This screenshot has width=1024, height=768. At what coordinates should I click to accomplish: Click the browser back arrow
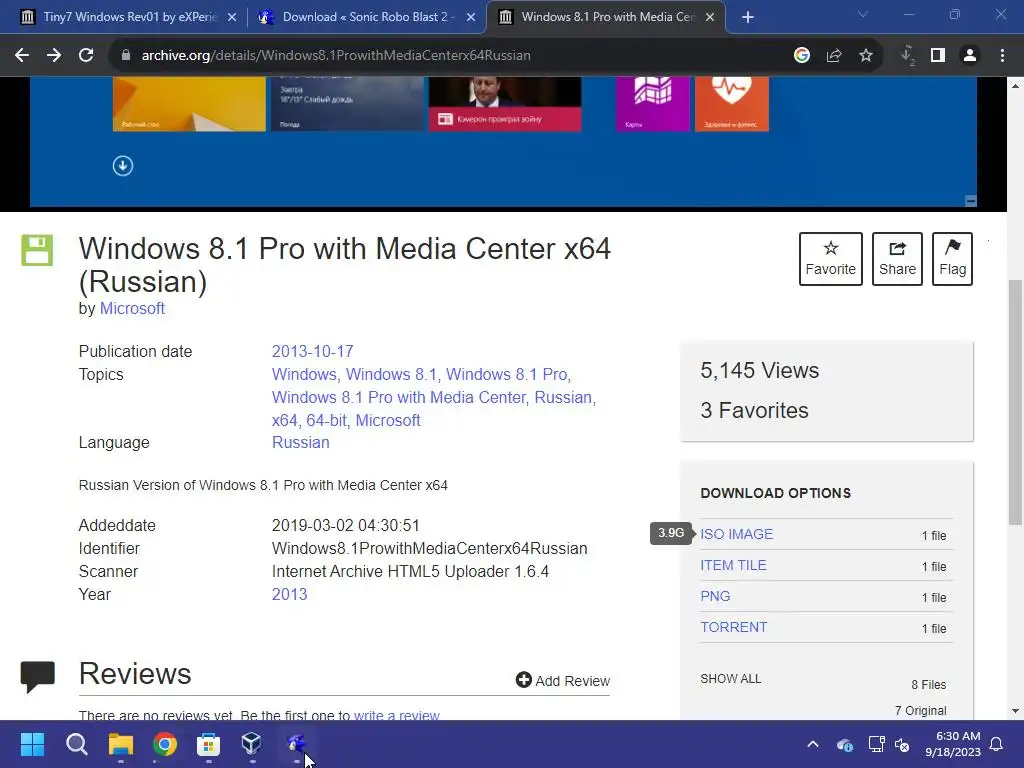[22, 56]
